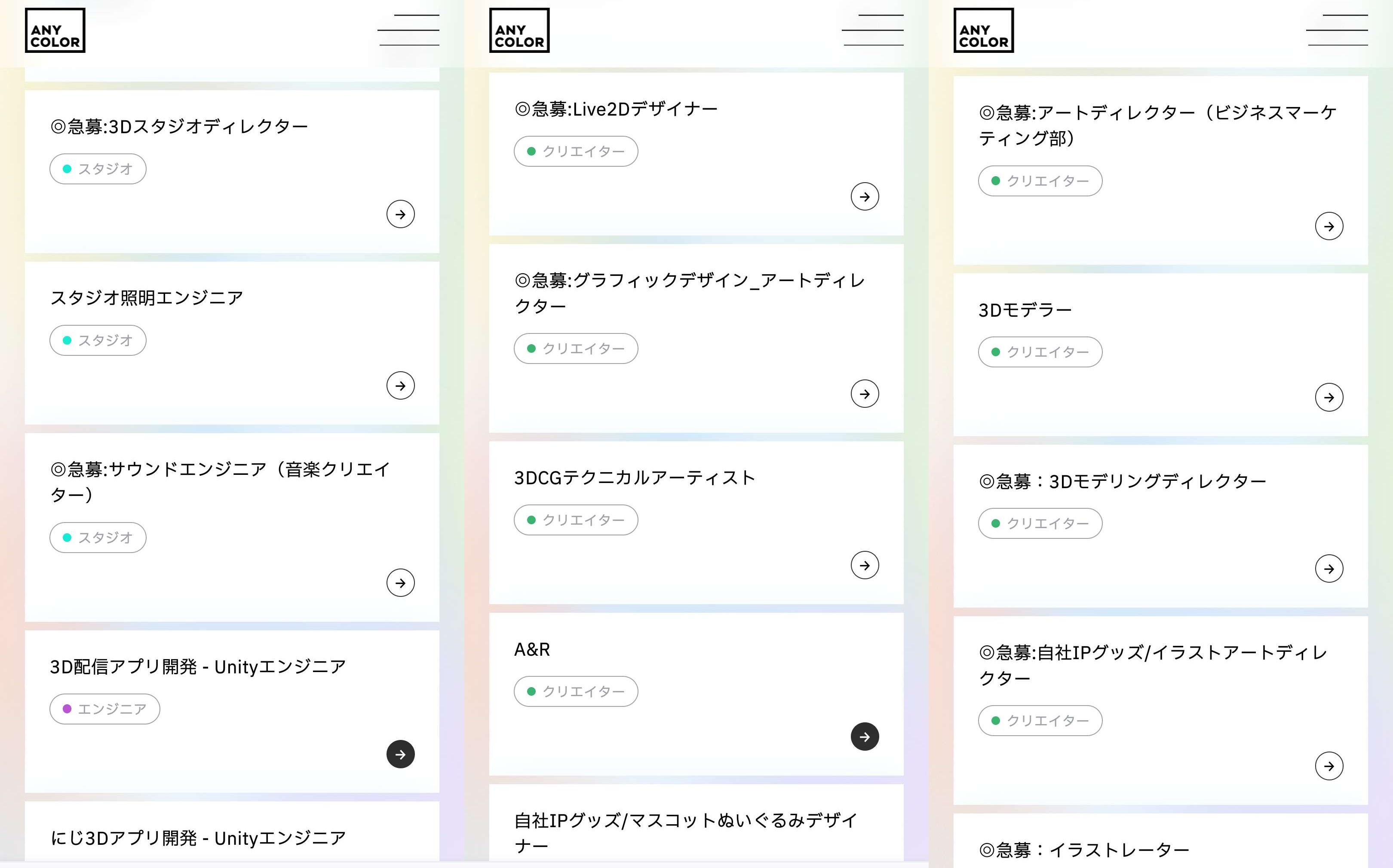Viewport: 1393px width, 868px height.
Task: Click dark arrow on A&R card
Action: pyautogui.click(x=865, y=737)
